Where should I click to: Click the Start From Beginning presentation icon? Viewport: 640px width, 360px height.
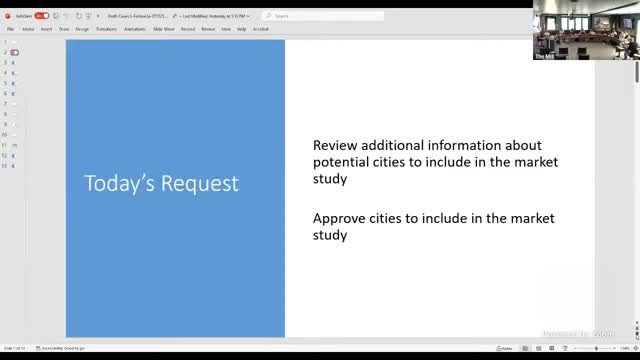88,16
